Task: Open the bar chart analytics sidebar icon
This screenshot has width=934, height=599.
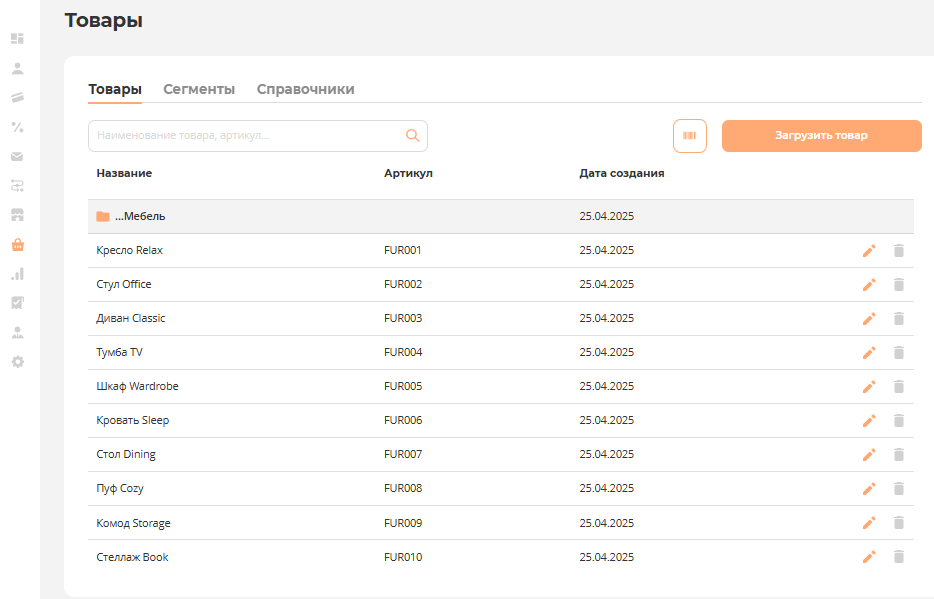Action: pos(17,273)
